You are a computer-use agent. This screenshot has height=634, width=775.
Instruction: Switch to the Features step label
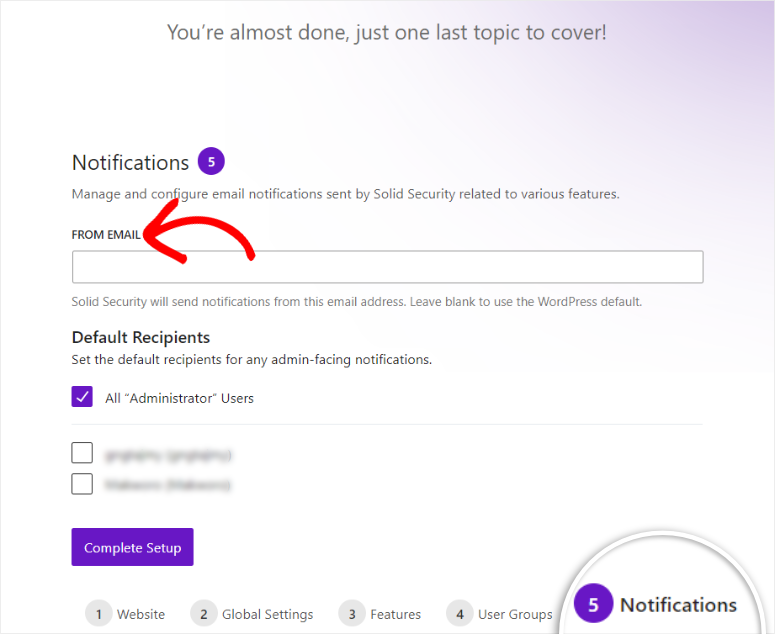coord(394,614)
